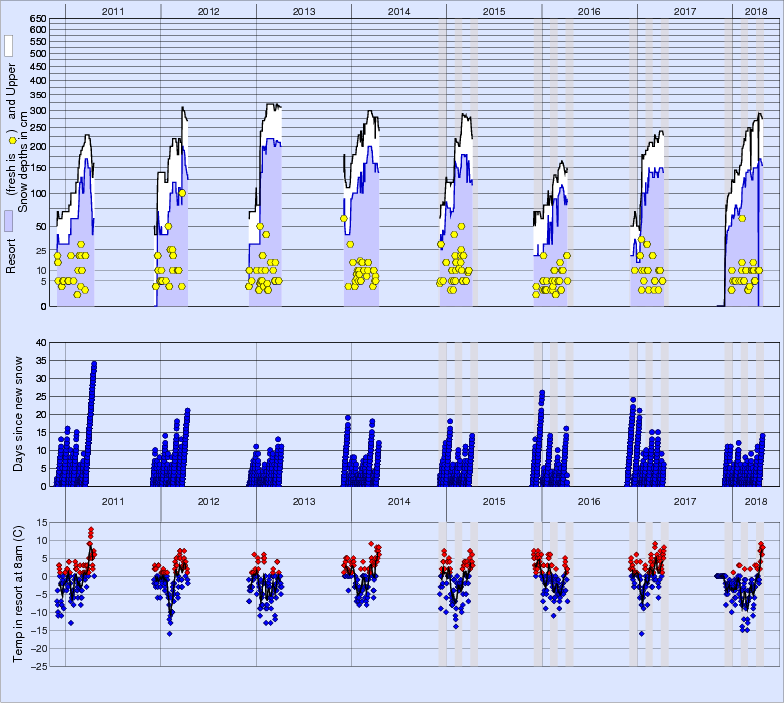Click the 2012 label above temperature chart

(208, 501)
